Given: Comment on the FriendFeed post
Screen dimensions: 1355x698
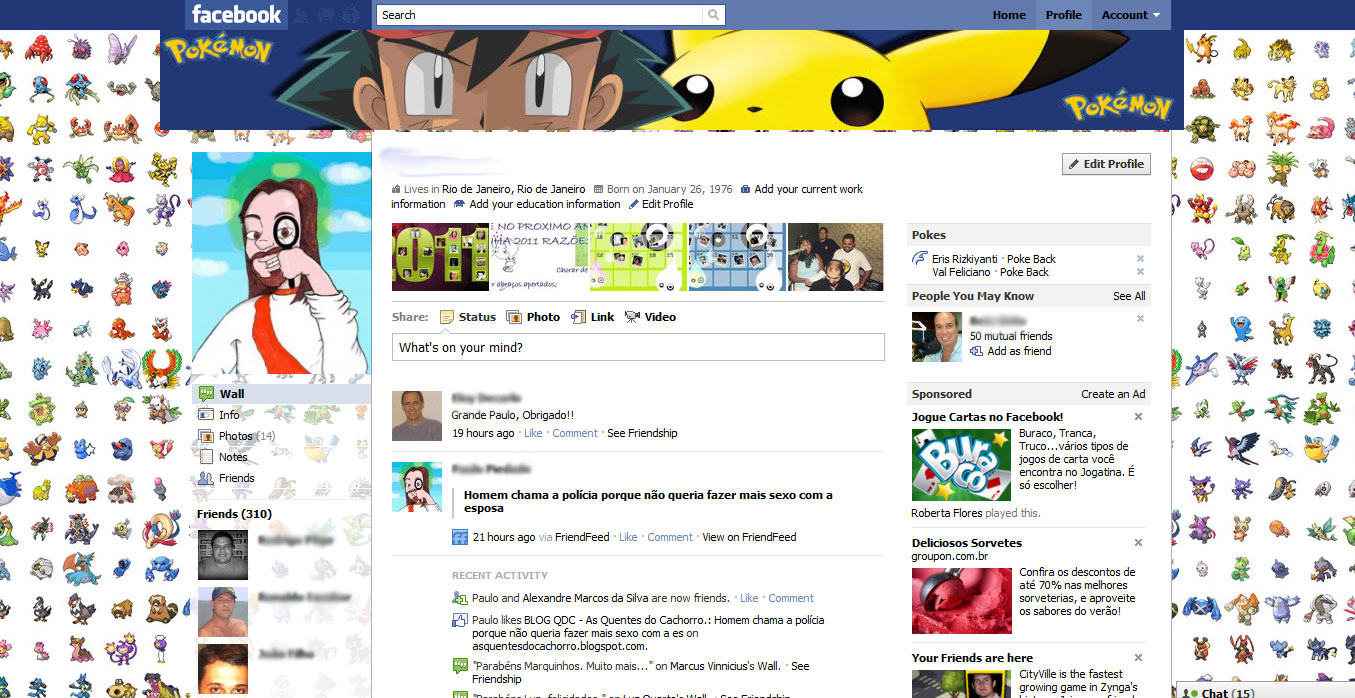Looking at the screenshot, I should click(670, 537).
